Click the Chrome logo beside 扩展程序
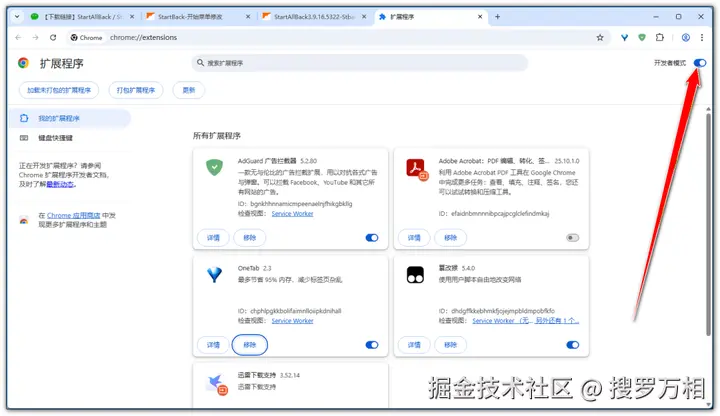Screen dimensions: 720x416 (23, 63)
